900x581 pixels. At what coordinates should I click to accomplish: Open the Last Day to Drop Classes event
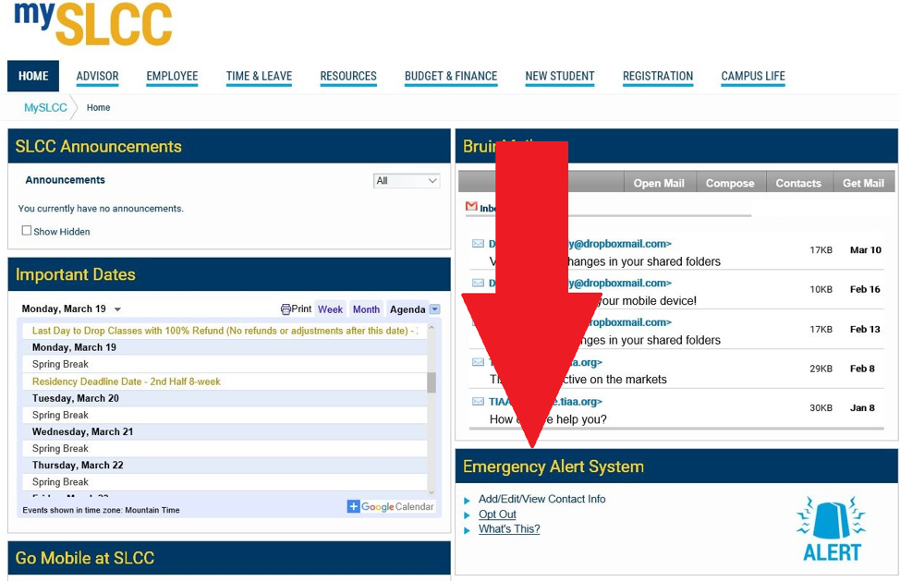(225, 331)
